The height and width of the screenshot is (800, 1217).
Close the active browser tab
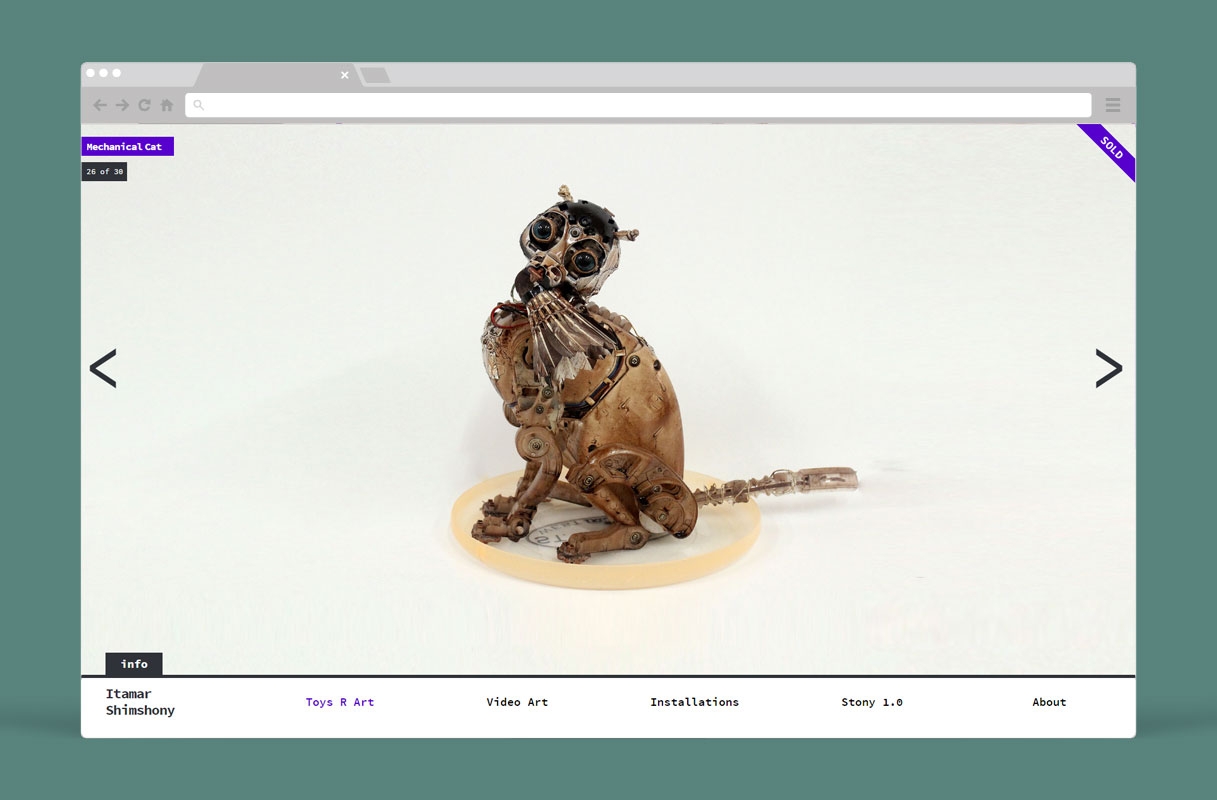(345, 75)
